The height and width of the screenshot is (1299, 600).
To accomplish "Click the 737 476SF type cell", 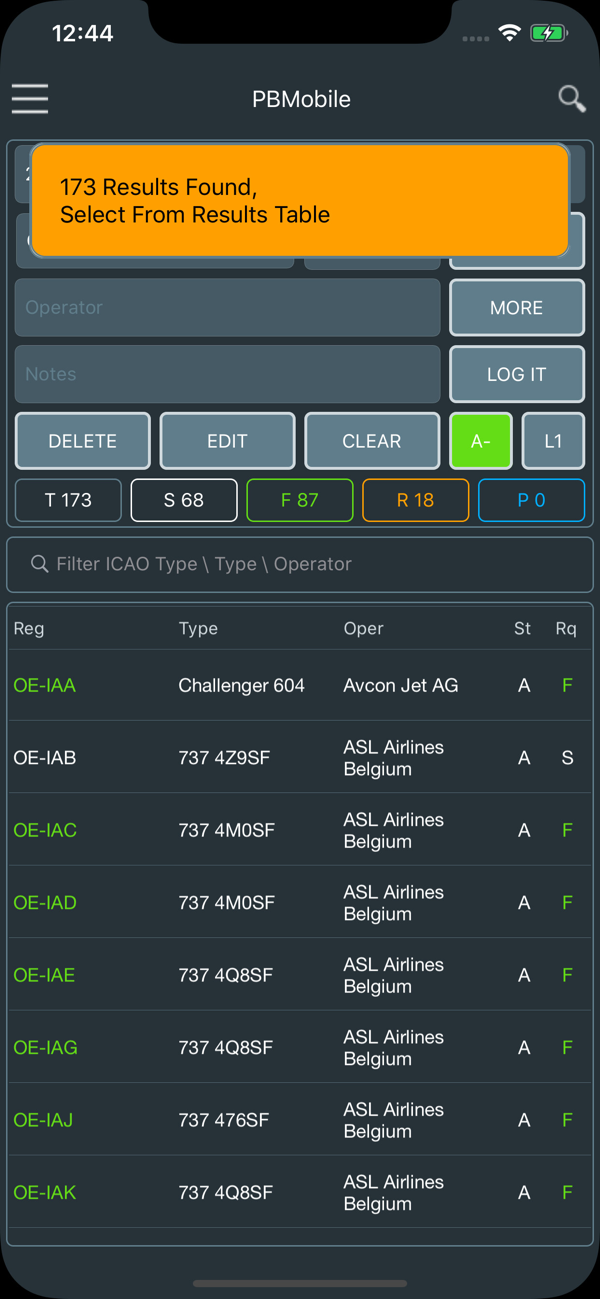I will click(224, 1120).
